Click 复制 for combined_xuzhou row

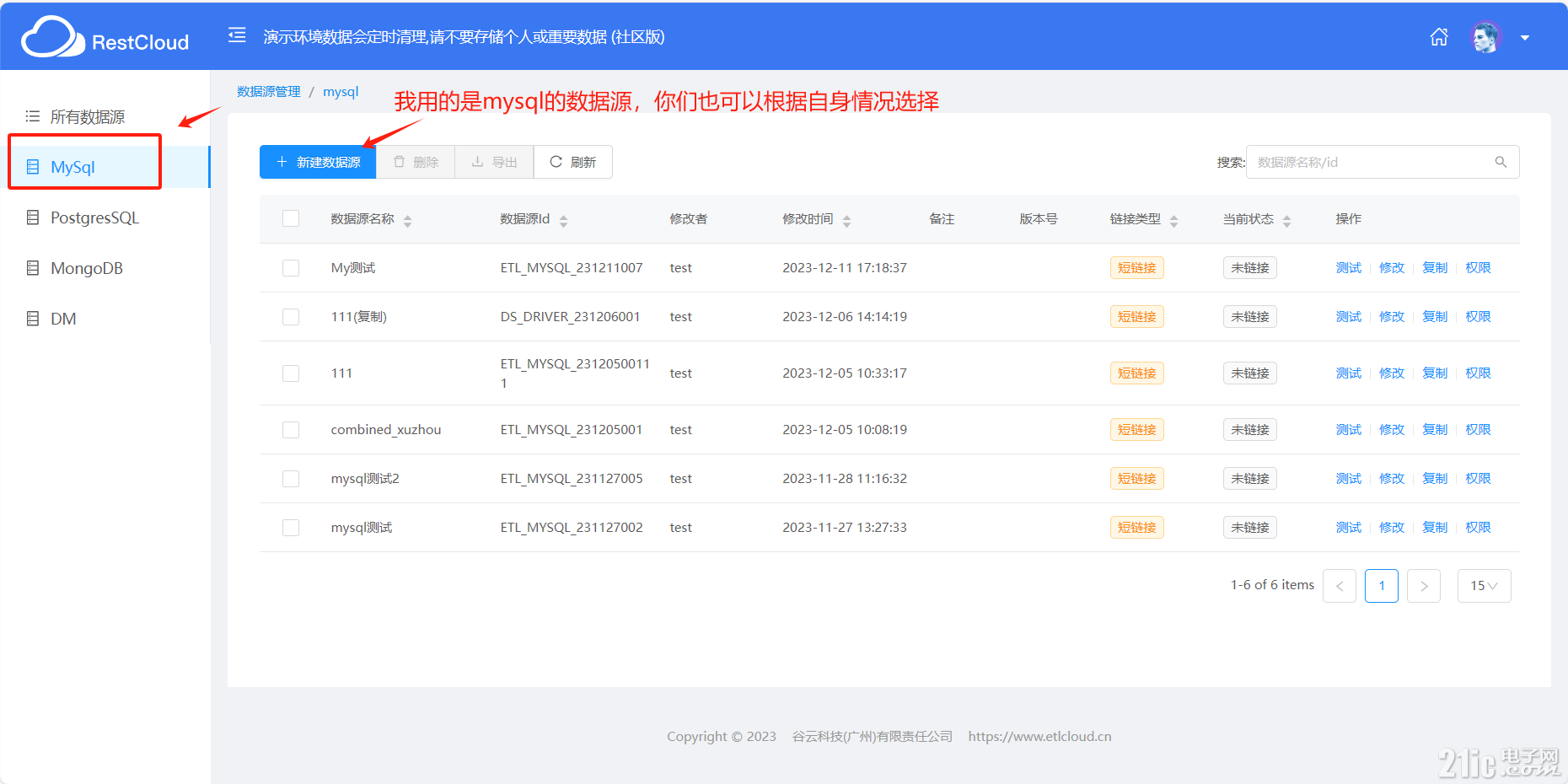click(1435, 429)
